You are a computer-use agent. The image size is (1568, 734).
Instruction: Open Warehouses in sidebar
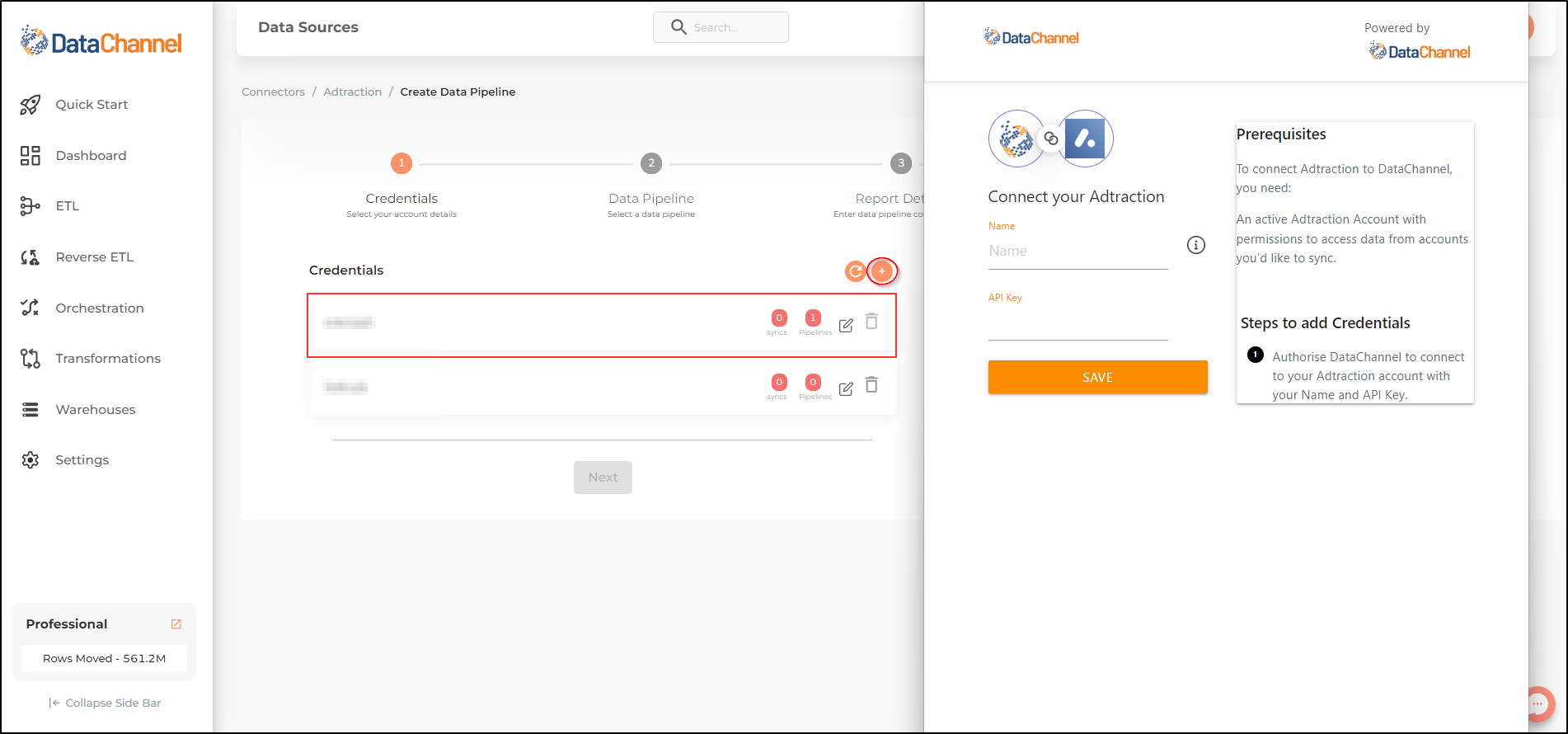point(96,410)
